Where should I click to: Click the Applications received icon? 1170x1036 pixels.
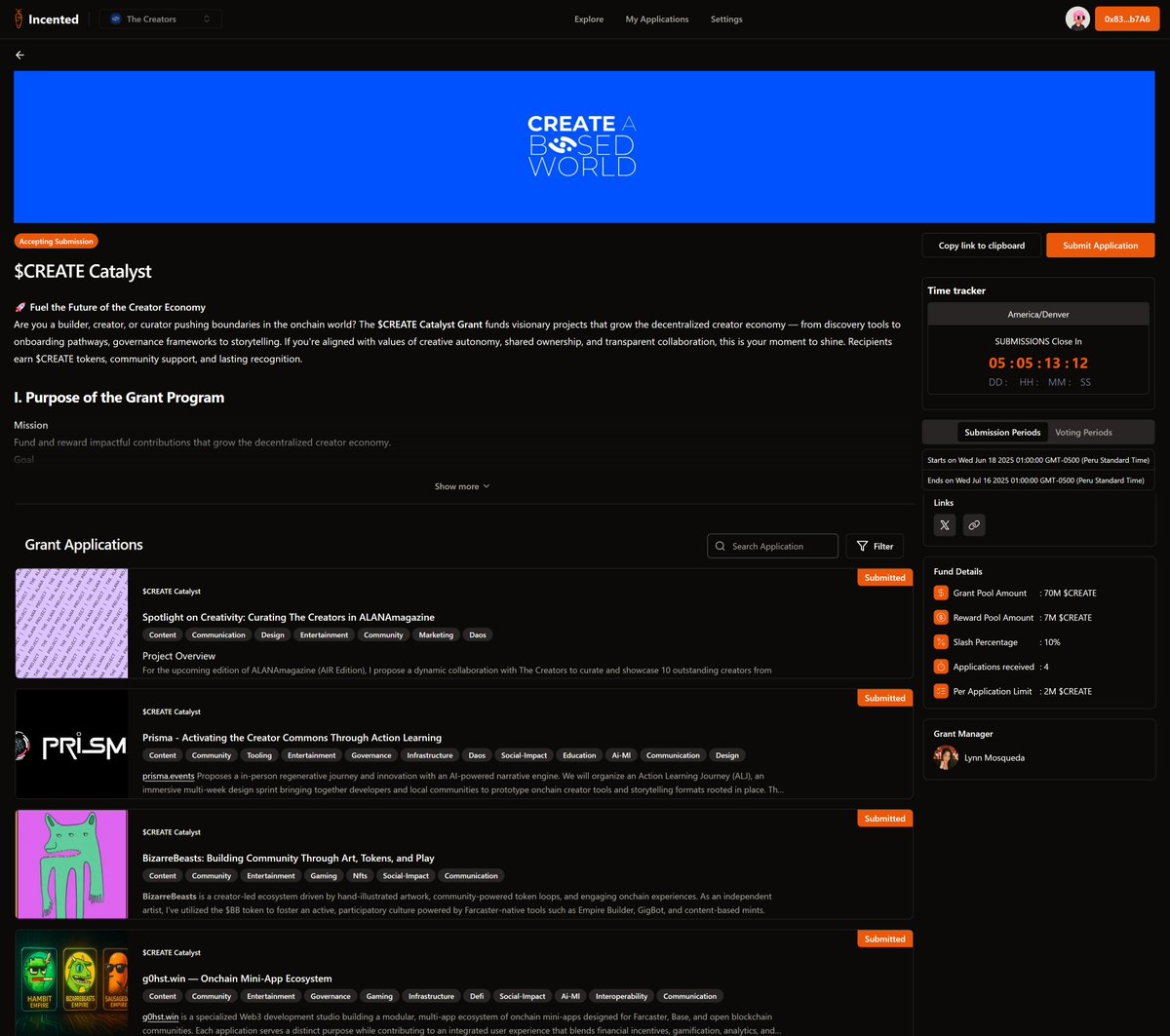pyautogui.click(x=941, y=667)
